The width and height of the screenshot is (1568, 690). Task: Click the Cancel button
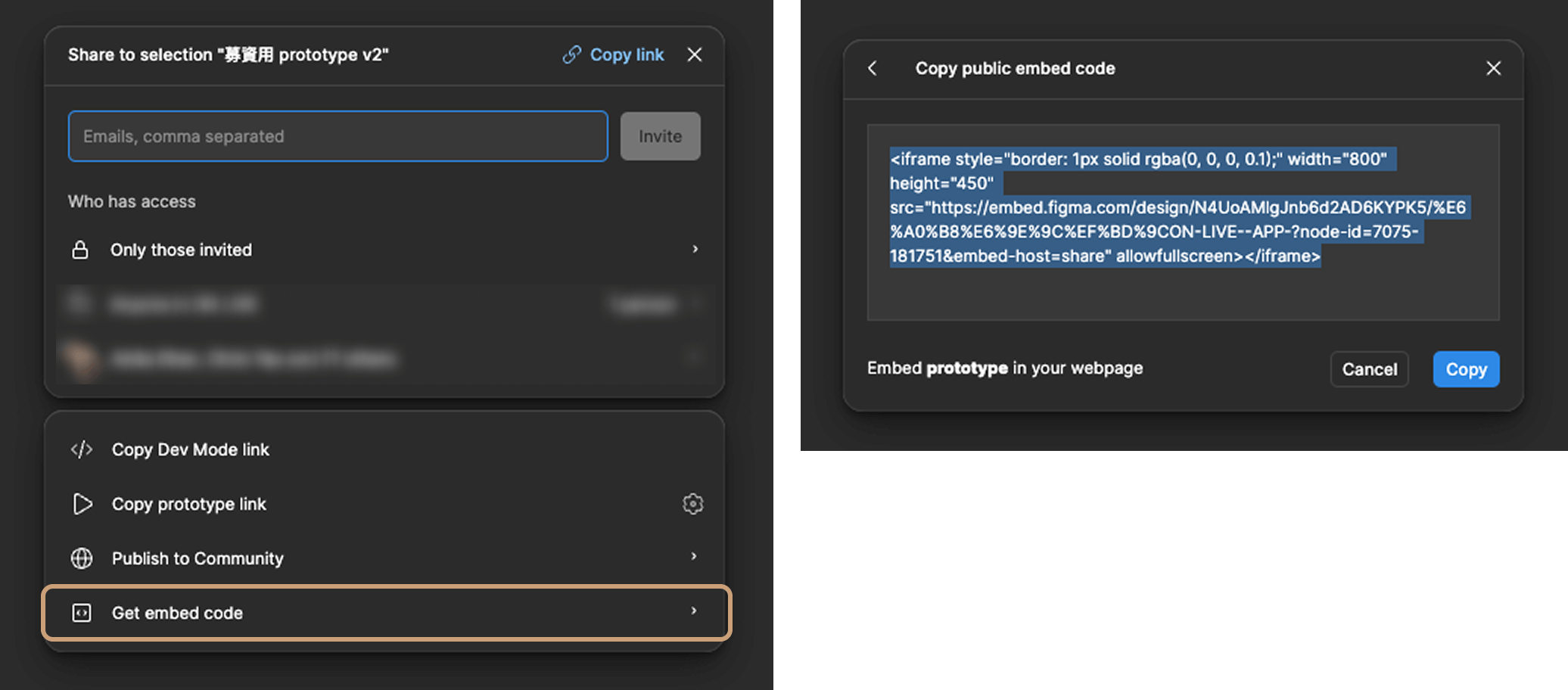(x=1370, y=369)
